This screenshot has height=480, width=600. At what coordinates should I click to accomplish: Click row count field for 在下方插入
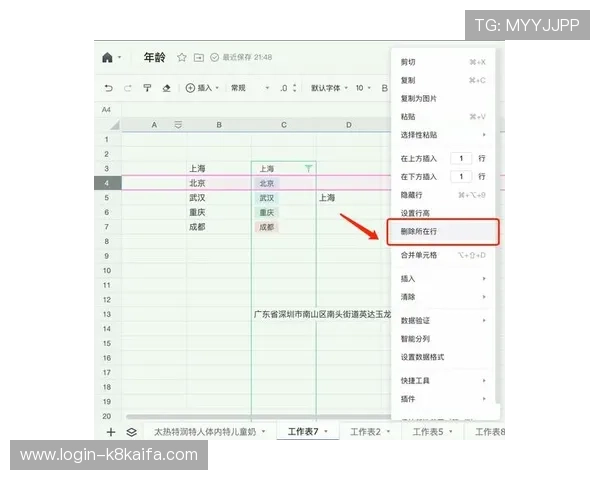pyautogui.click(x=461, y=176)
